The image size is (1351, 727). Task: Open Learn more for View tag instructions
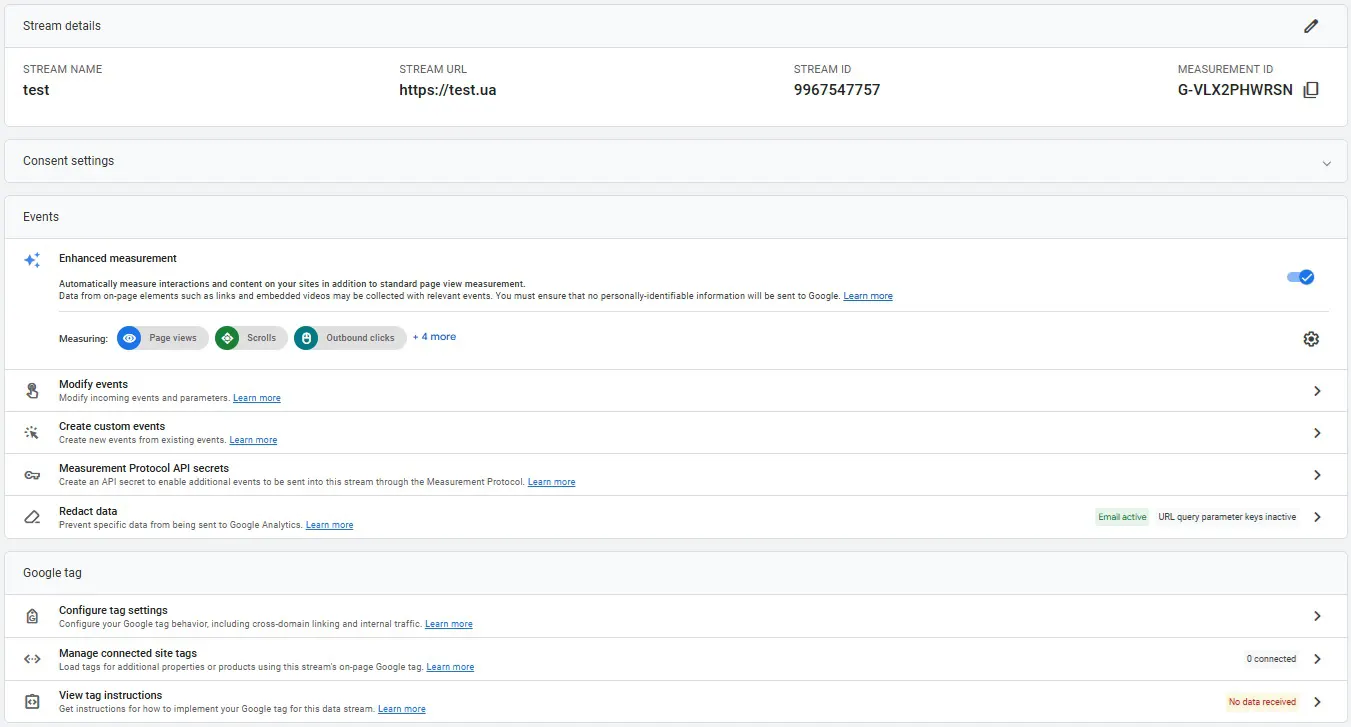point(402,709)
